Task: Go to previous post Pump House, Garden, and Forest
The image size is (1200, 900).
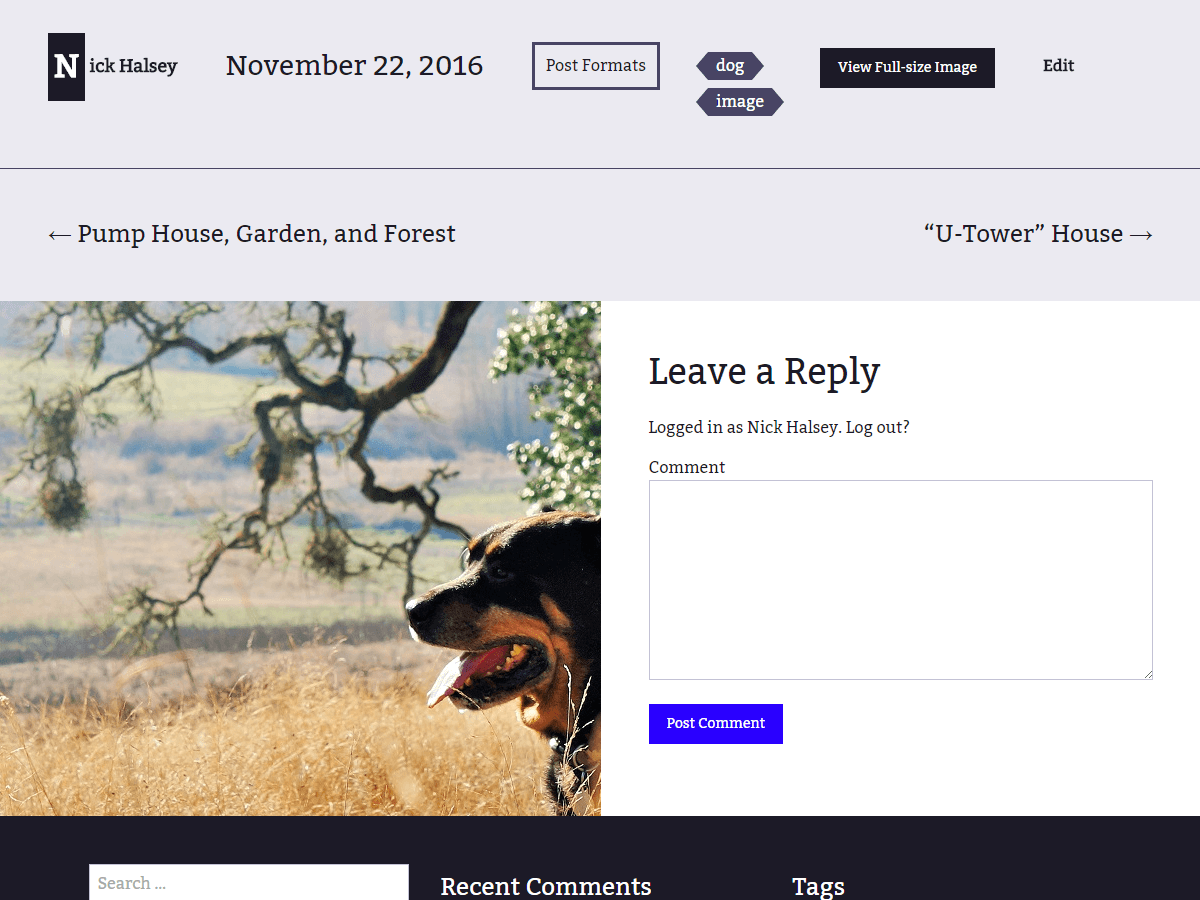Action: pos(252,234)
